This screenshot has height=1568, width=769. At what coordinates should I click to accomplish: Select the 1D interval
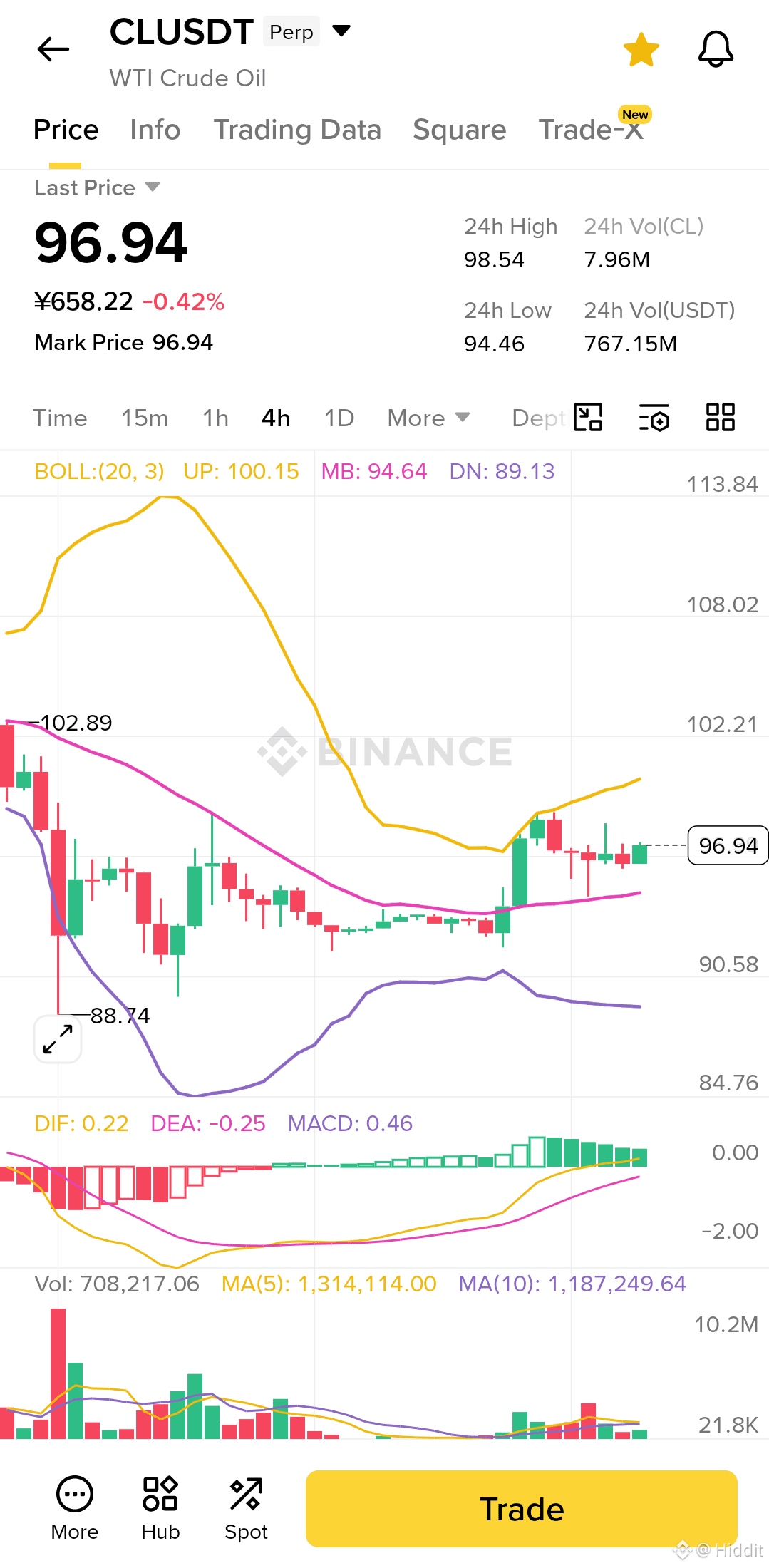pos(339,418)
